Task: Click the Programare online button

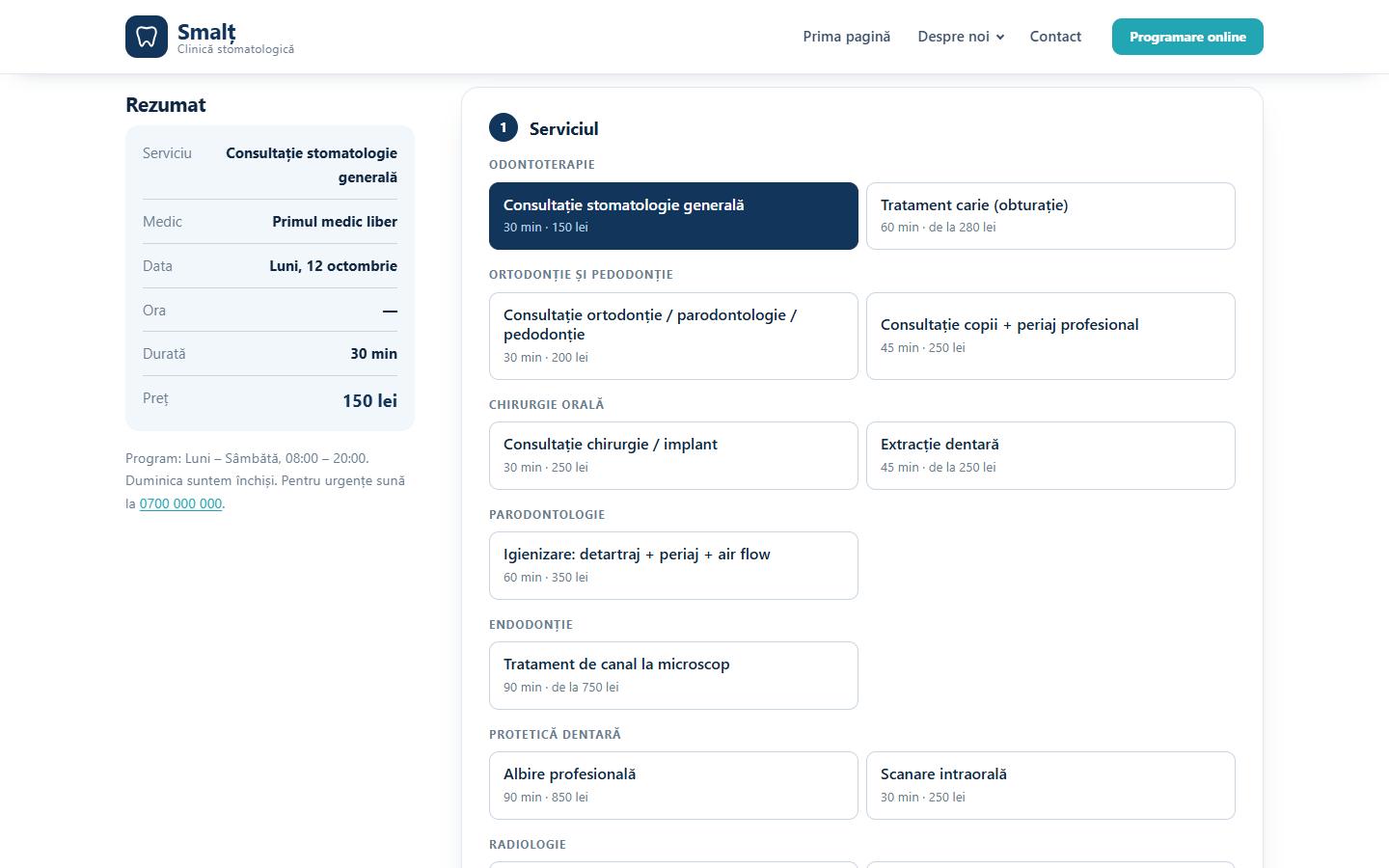Action: pyautogui.click(x=1187, y=37)
